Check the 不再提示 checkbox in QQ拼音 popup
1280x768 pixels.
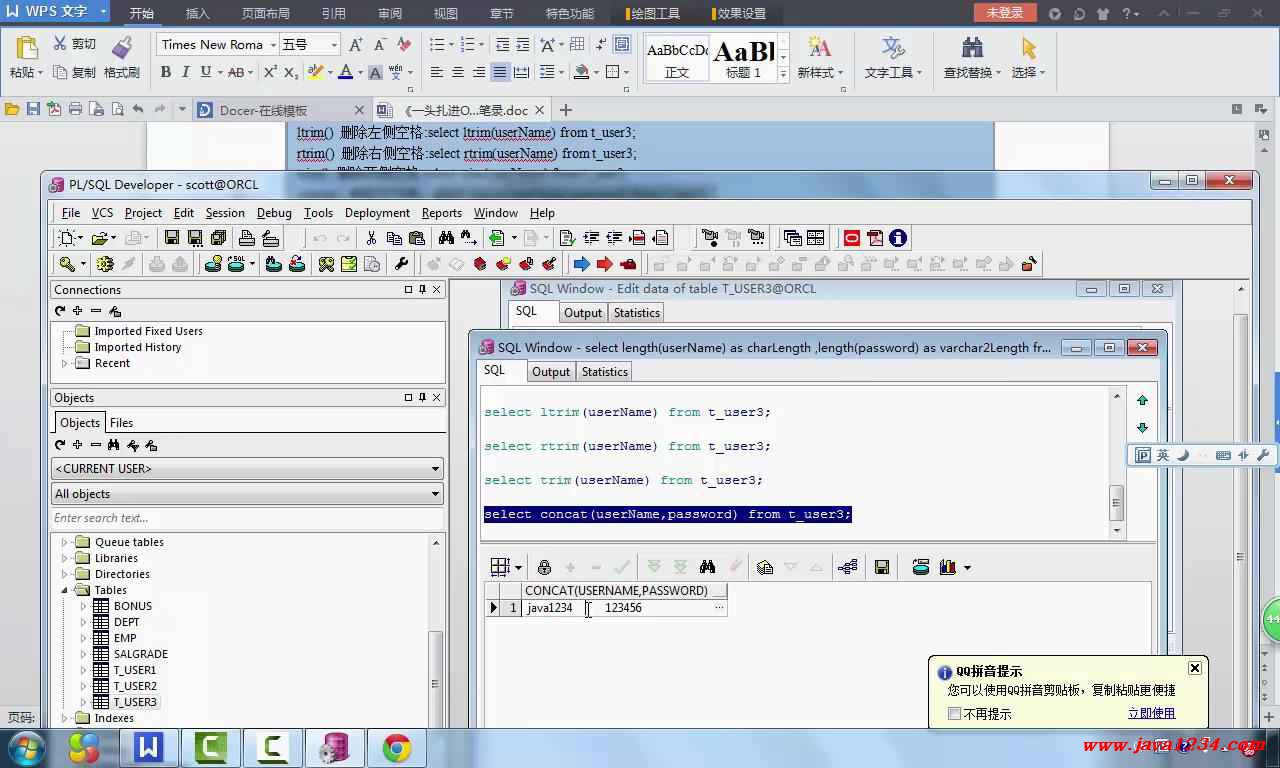coord(954,714)
